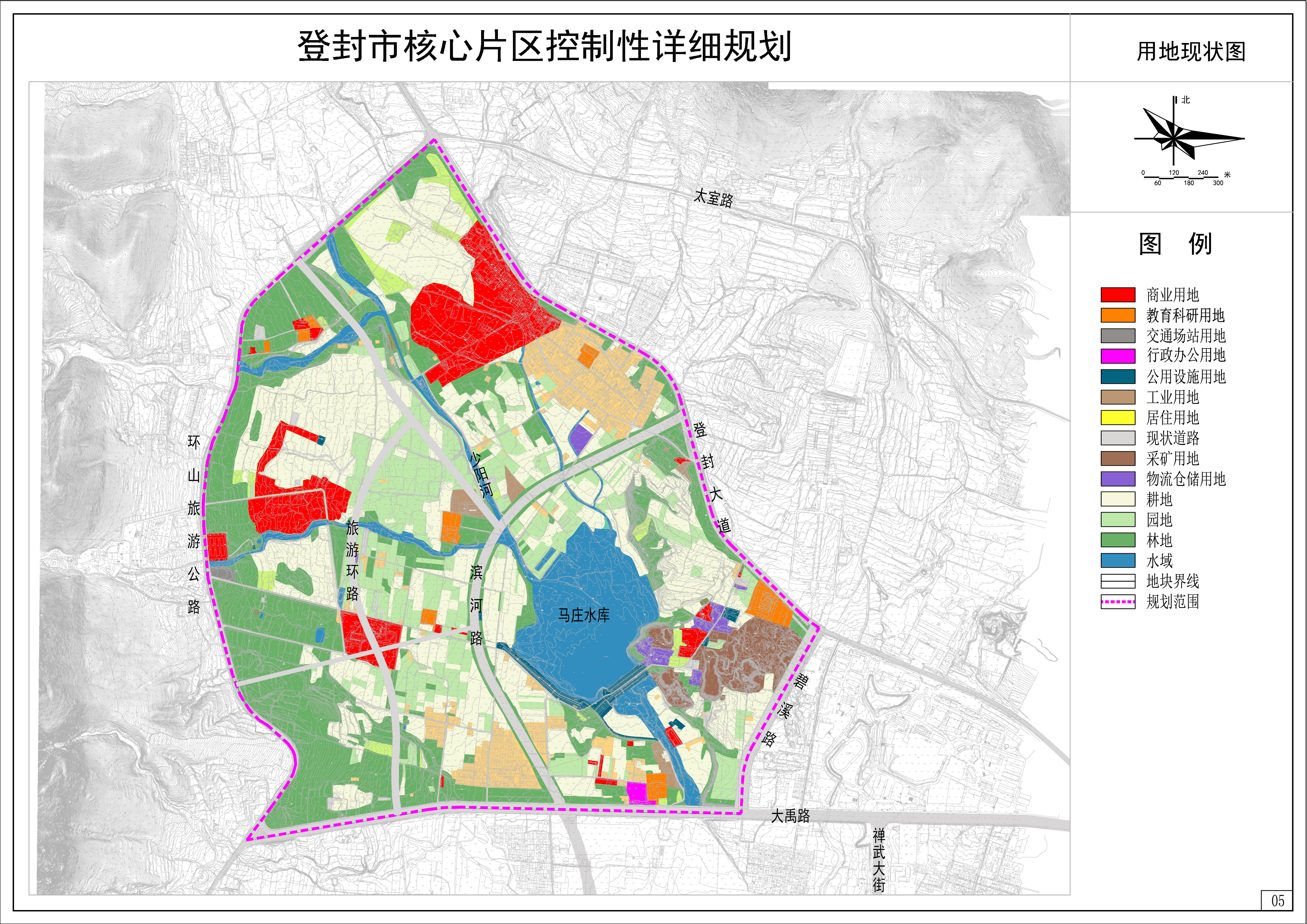Click the 大禹路 road label
Image resolution: width=1307 pixels, height=924 pixels.
click(x=790, y=816)
